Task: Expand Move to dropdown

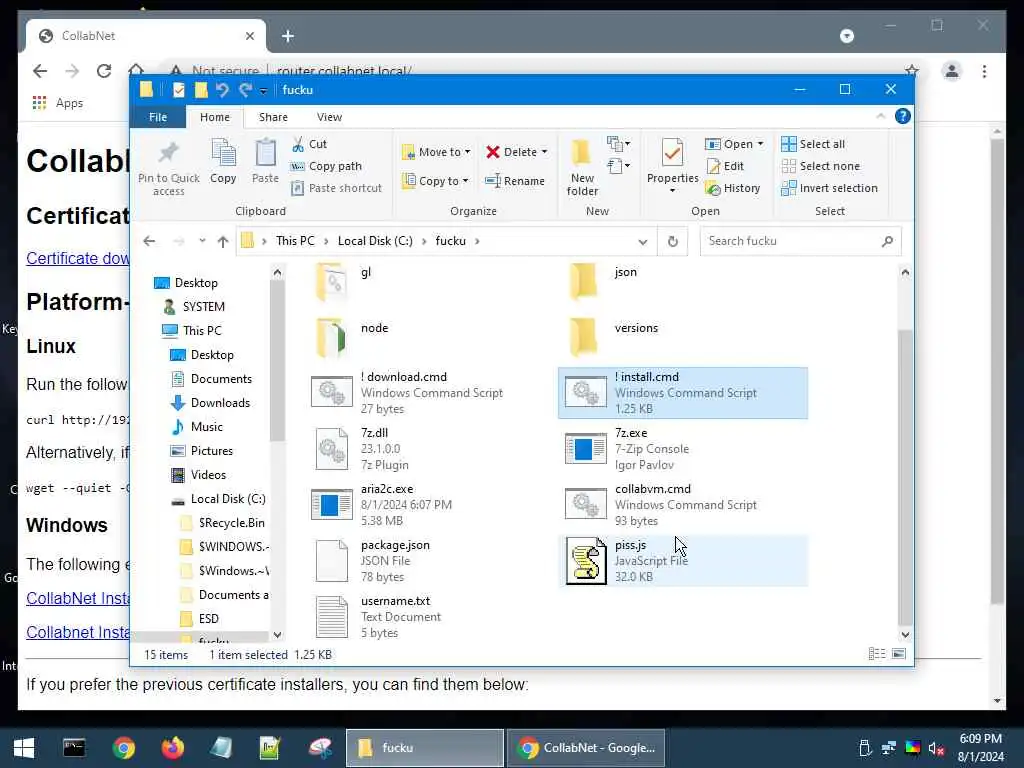Action: [468, 152]
